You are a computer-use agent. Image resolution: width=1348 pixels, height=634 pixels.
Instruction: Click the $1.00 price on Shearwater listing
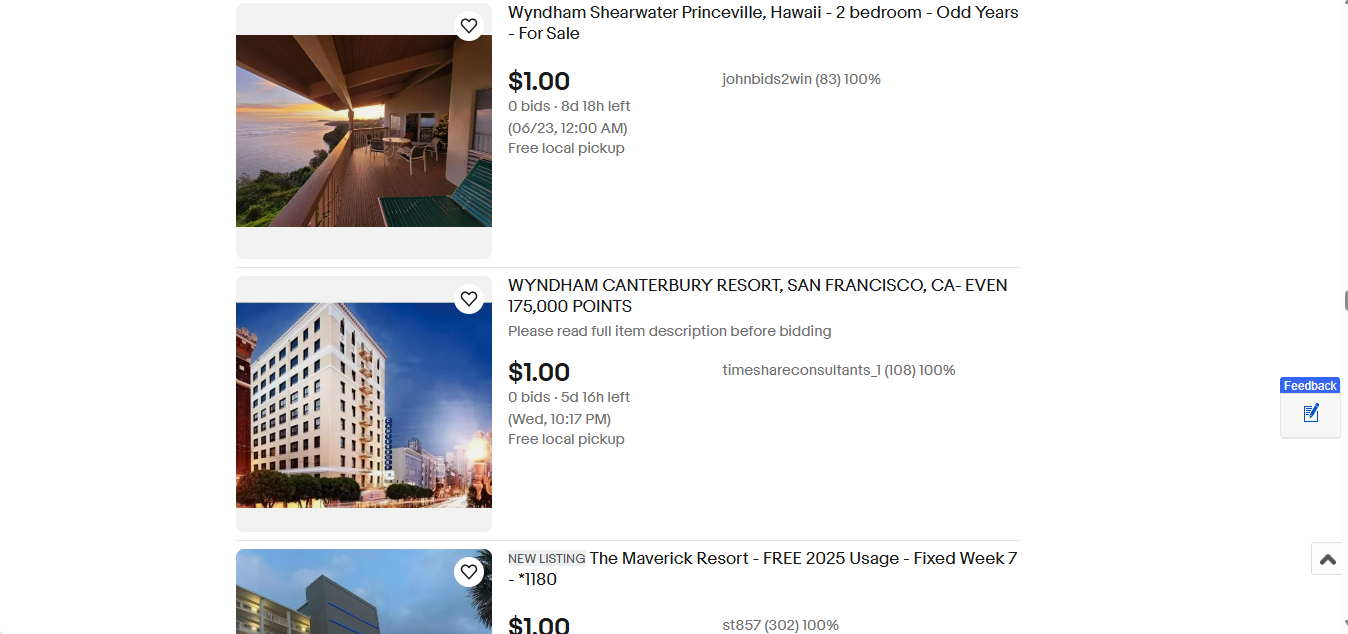coord(539,81)
